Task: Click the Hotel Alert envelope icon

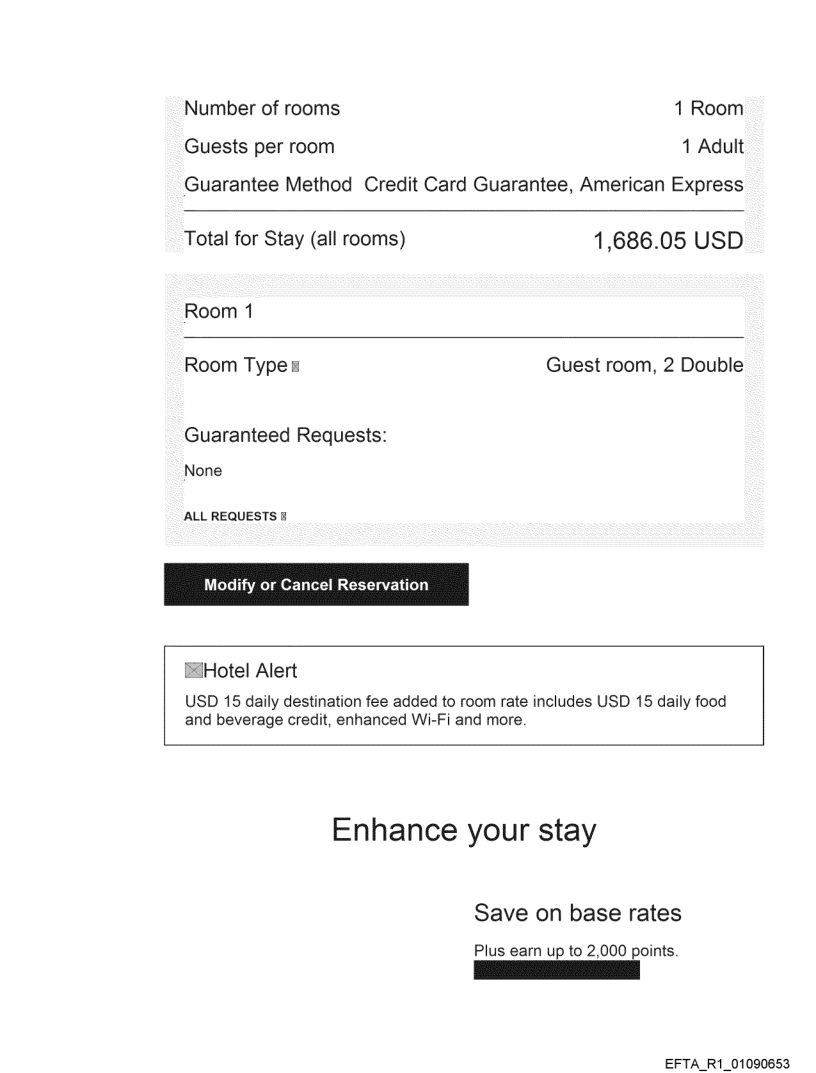Action: (x=194, y=671)
